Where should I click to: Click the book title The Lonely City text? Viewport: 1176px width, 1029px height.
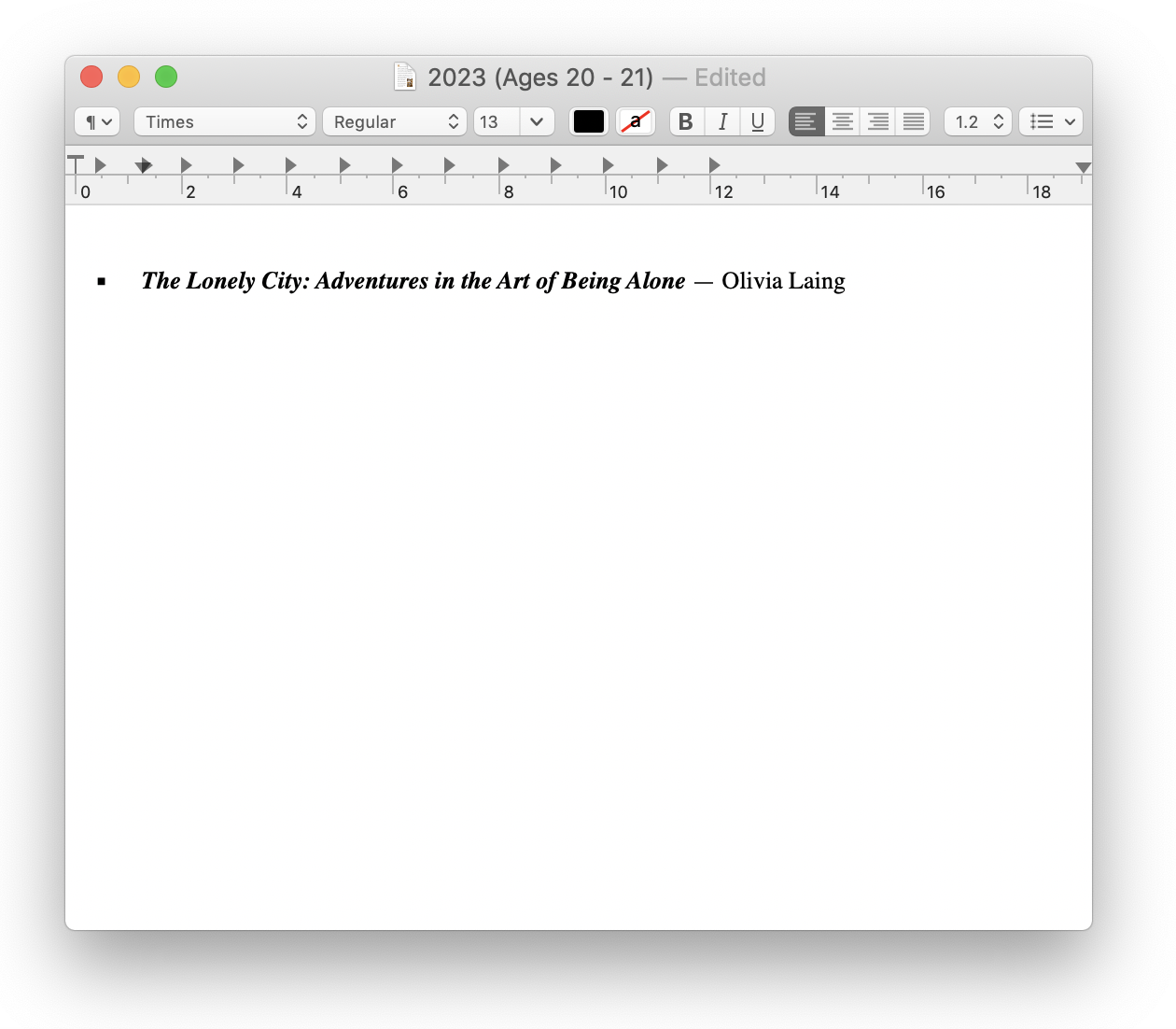(x=413, y=281)
